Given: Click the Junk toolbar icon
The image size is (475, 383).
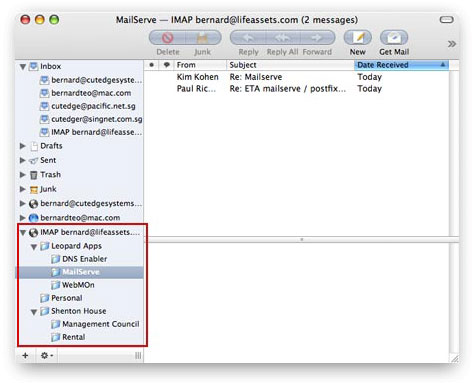Looking at the screenshot, I should 203,38.
